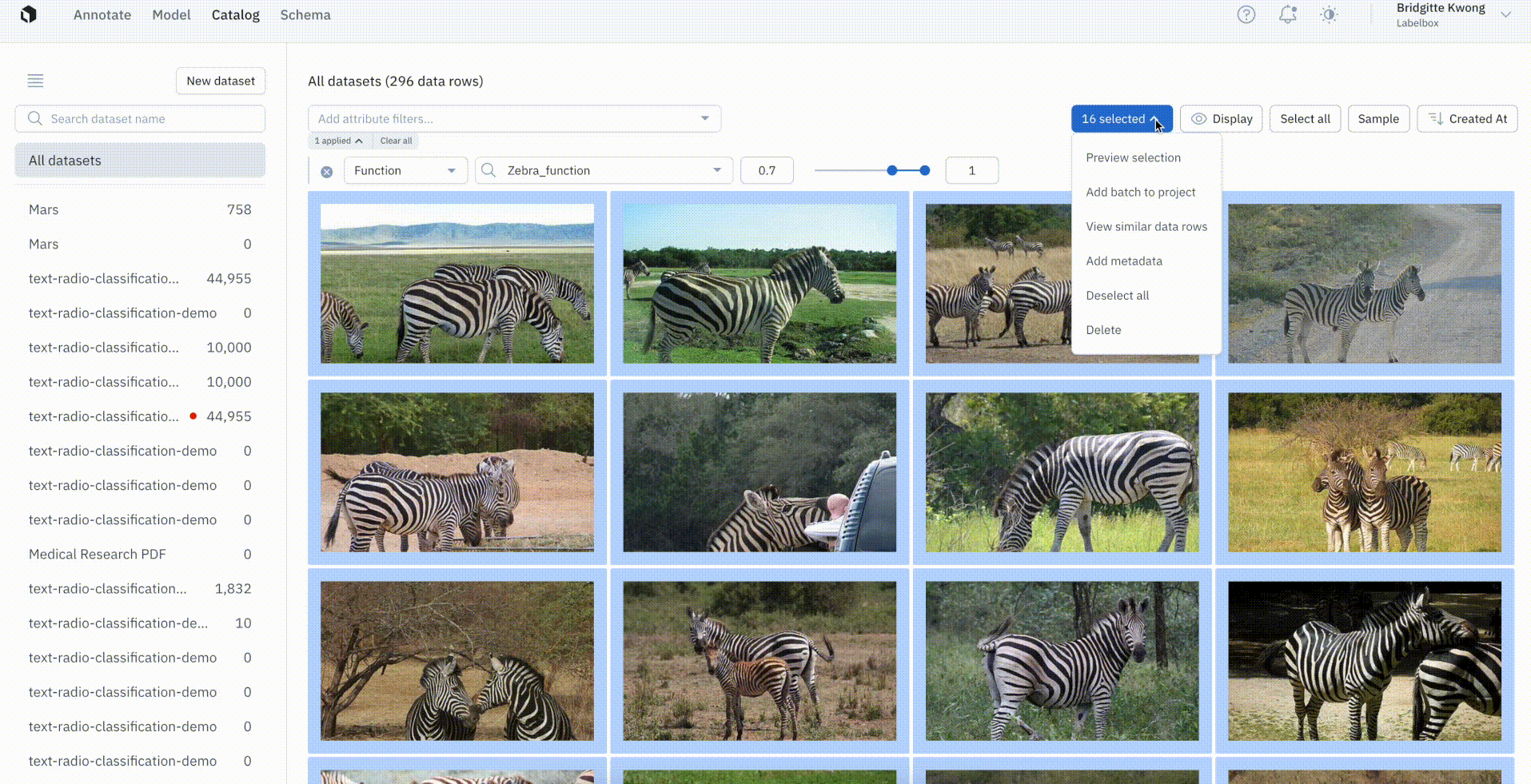Image resolution: width=1531 pixels, height=784 pixels.
Task: Select thumbnail of zebras under night lighting
Action: point(1365,661)
